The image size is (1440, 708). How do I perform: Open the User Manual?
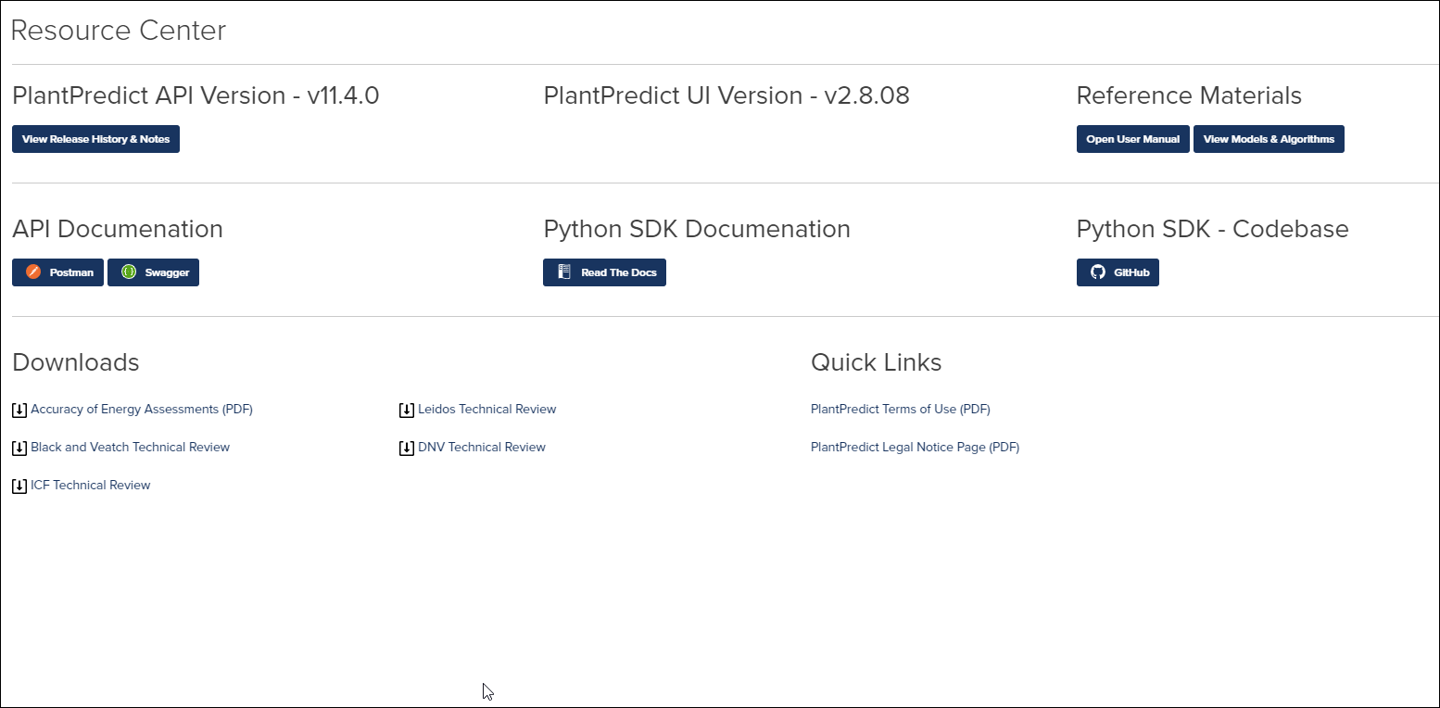(1133, 139)
